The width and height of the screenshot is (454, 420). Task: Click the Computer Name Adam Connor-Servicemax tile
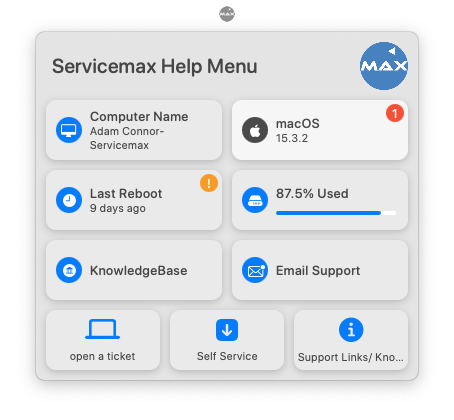click(x=134, y=130)
